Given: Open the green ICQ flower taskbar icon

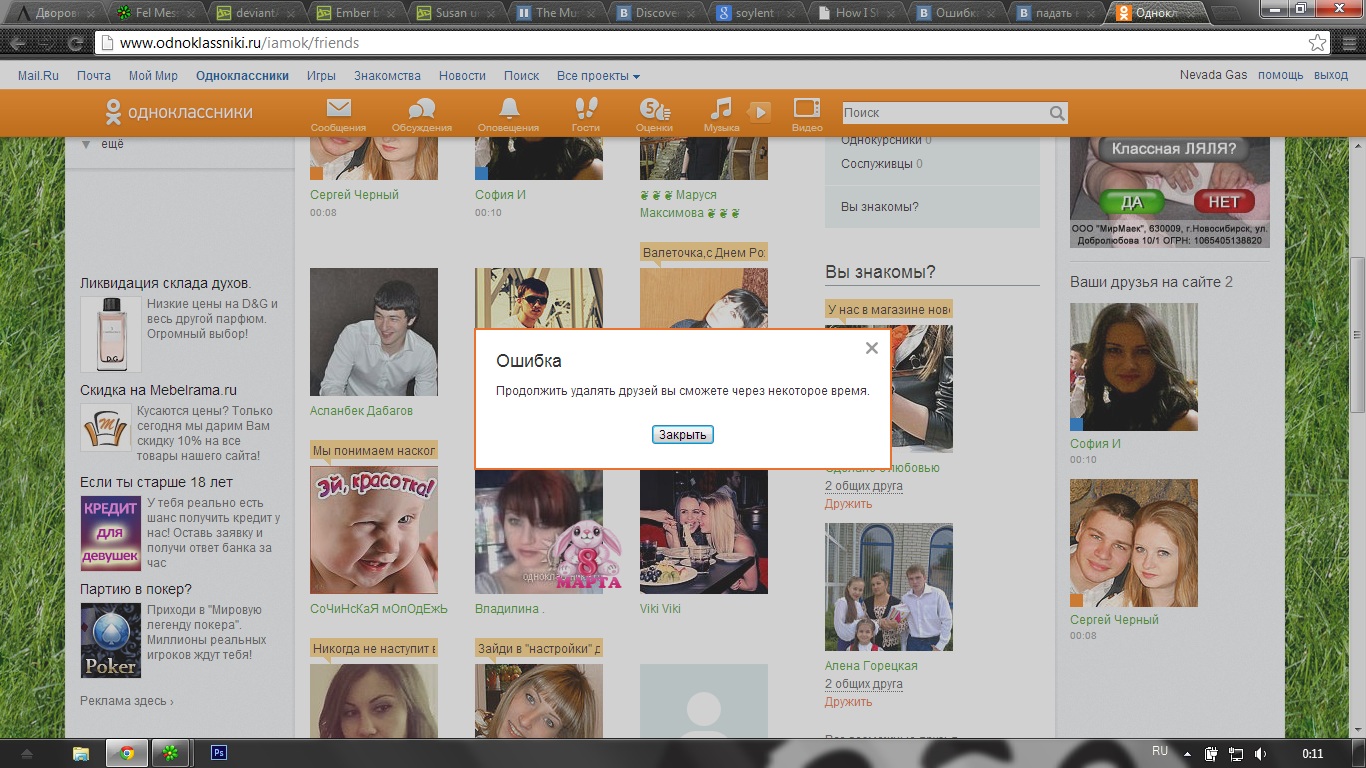Looking at the screenshot, I should point(172,753).
